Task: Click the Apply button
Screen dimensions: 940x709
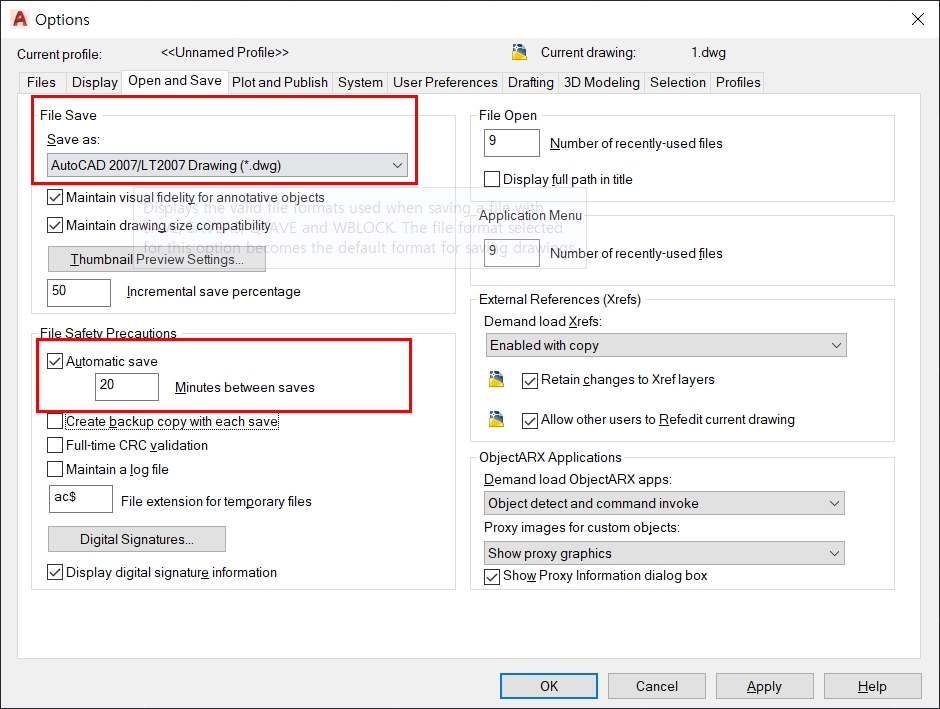Action: click(764, 686)
